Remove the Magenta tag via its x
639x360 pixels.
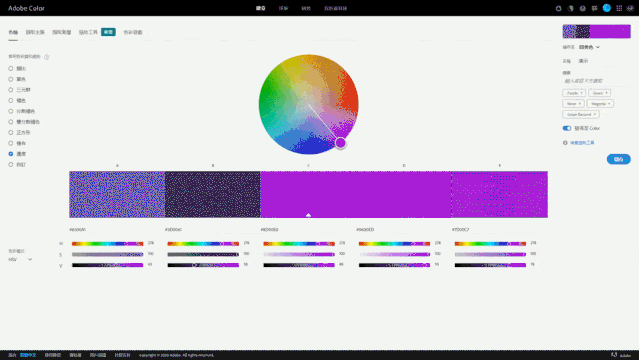point(609,104)
